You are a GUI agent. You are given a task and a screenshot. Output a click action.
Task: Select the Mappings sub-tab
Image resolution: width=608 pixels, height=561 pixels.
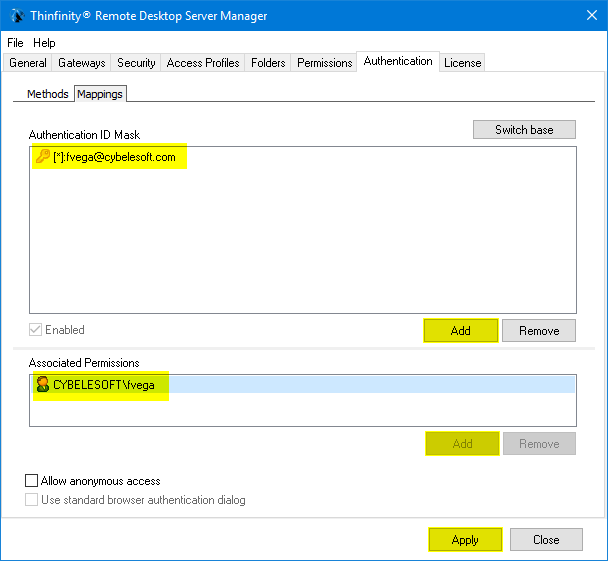100,94
